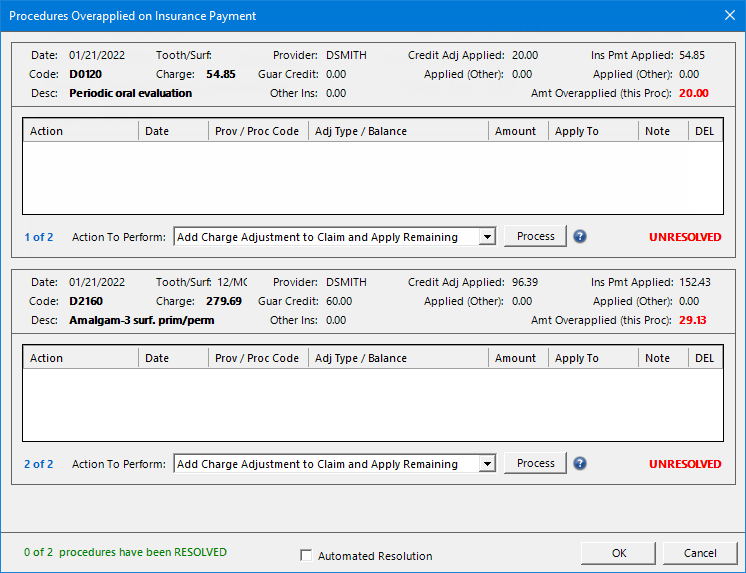Screen dimensions: 746x573
Task: Click the help icon for procedure D2160
Action: tap(580, 464)
